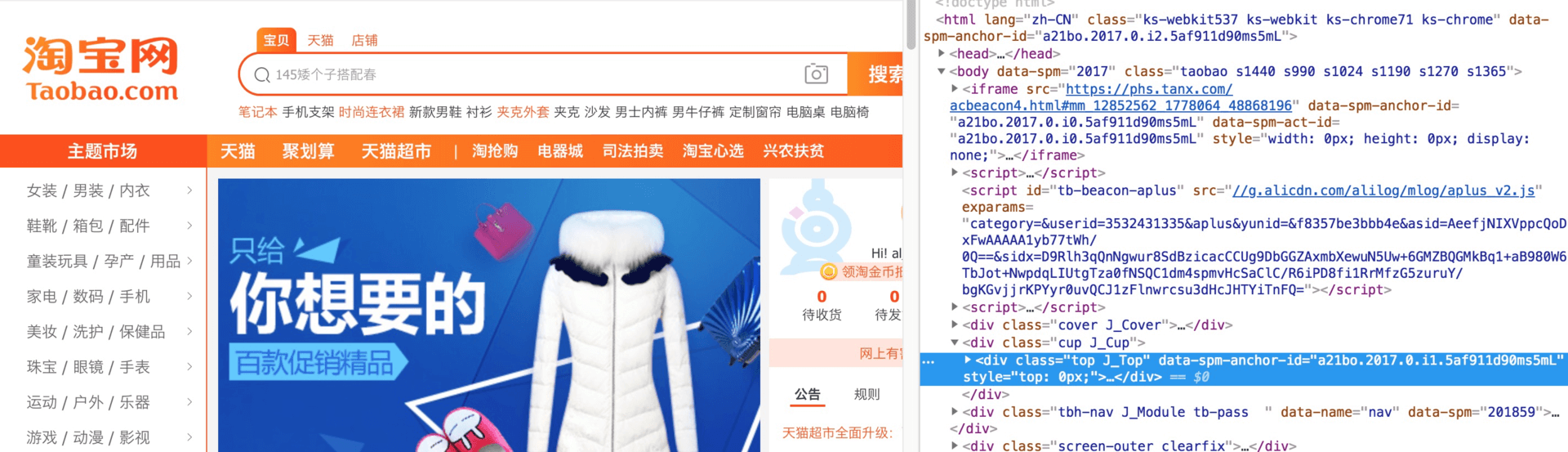The width and height of the screenshot is (1568, 452).
Task: Open 家电 / 数码 / 手机 category arrow
Action: (x=189, y=296)
